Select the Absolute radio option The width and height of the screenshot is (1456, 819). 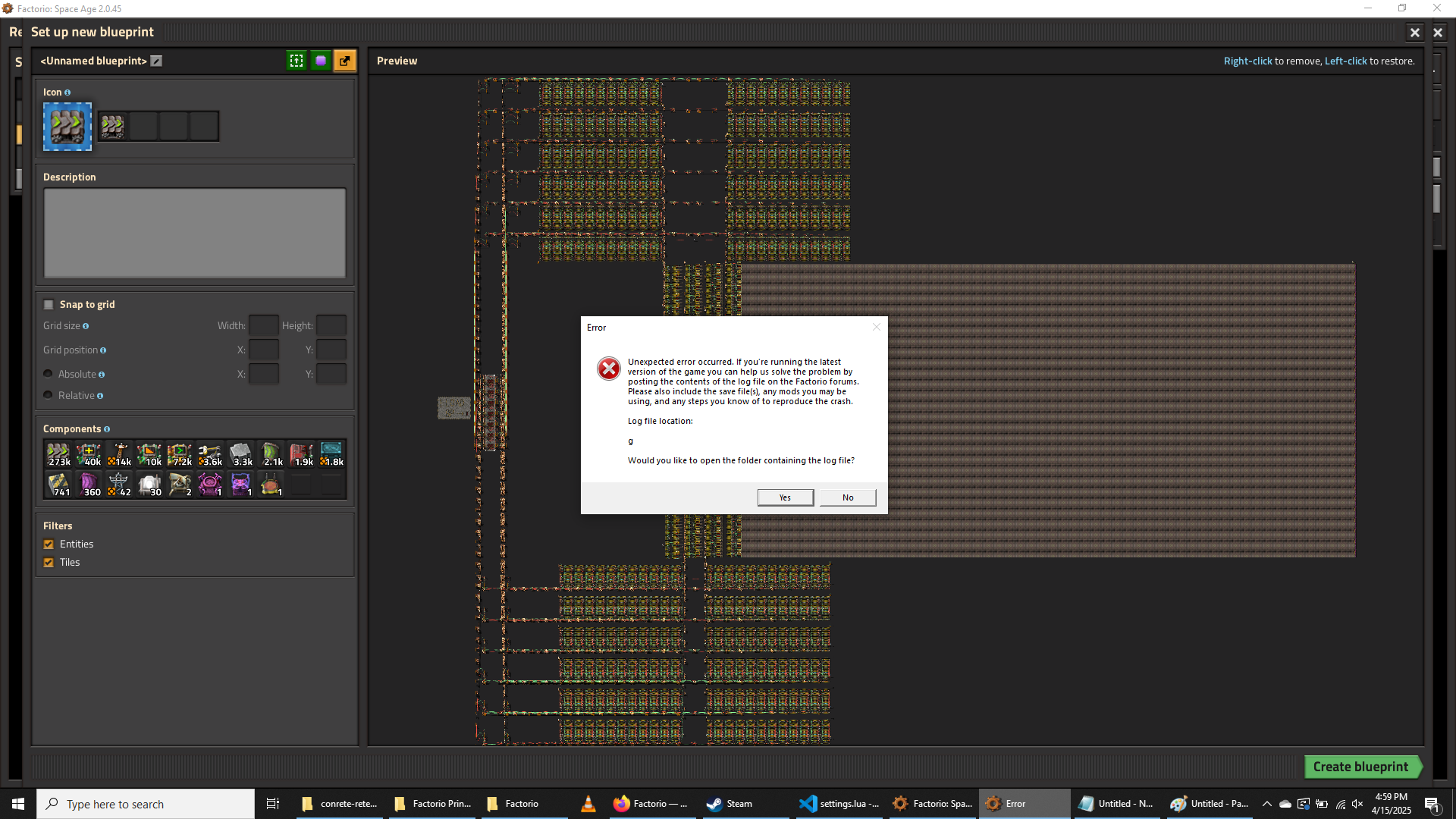(x=49, y=374)
